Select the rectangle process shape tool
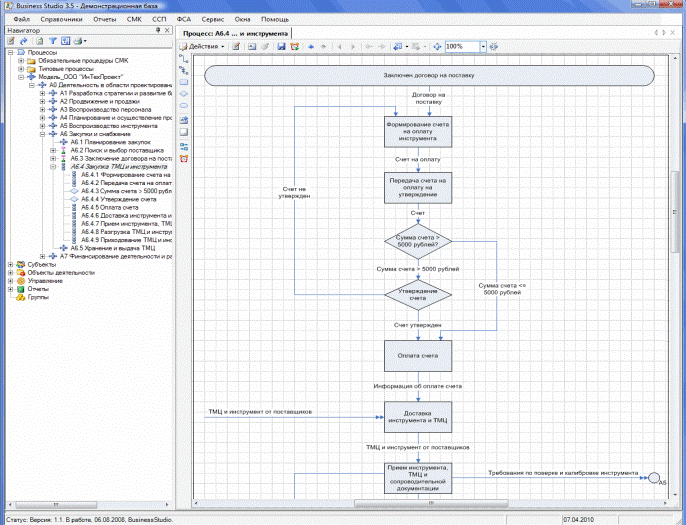Viewport: 686px width, 525px height. point(184,81)
